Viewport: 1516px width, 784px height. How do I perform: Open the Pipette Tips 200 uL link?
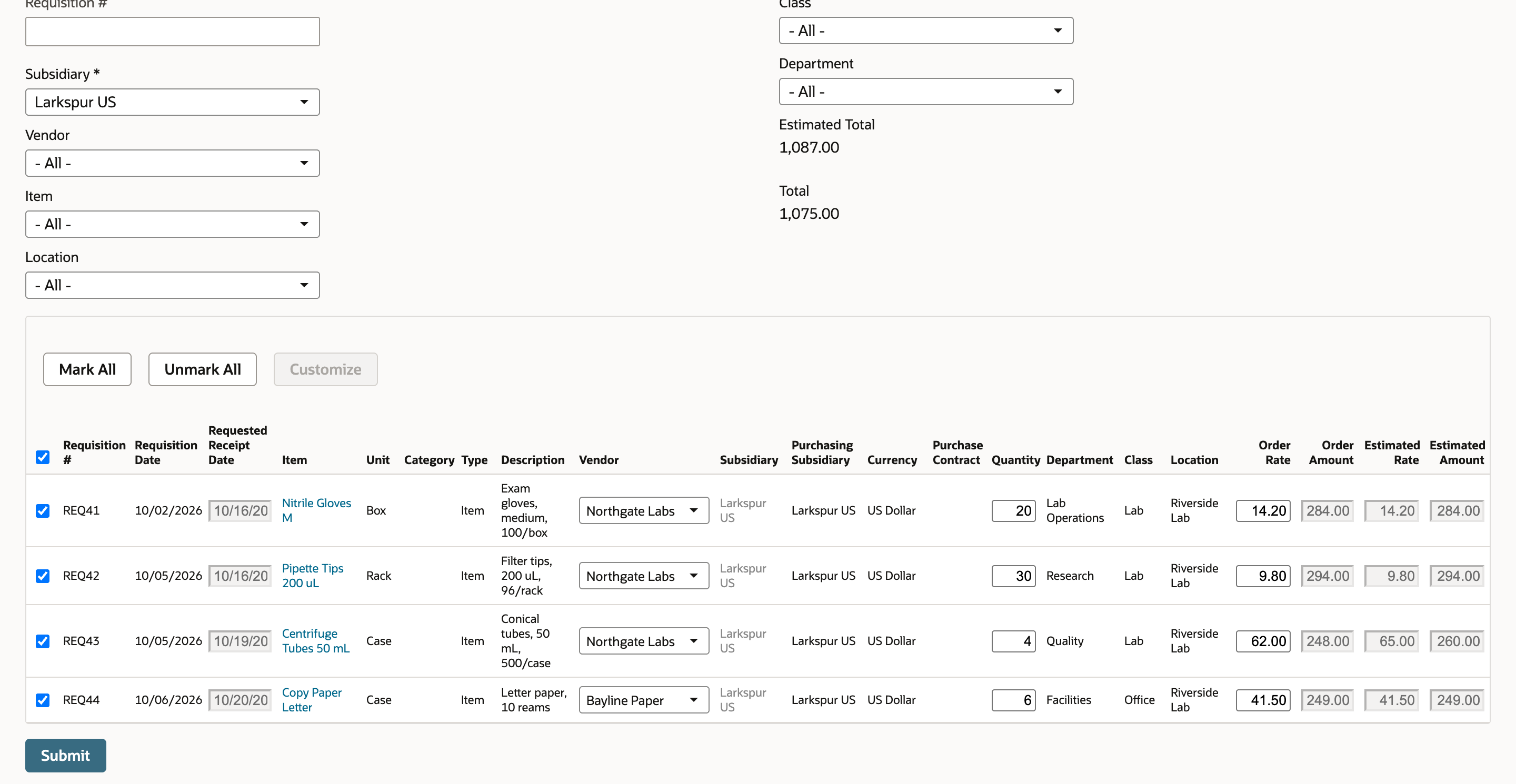[313, 576]
